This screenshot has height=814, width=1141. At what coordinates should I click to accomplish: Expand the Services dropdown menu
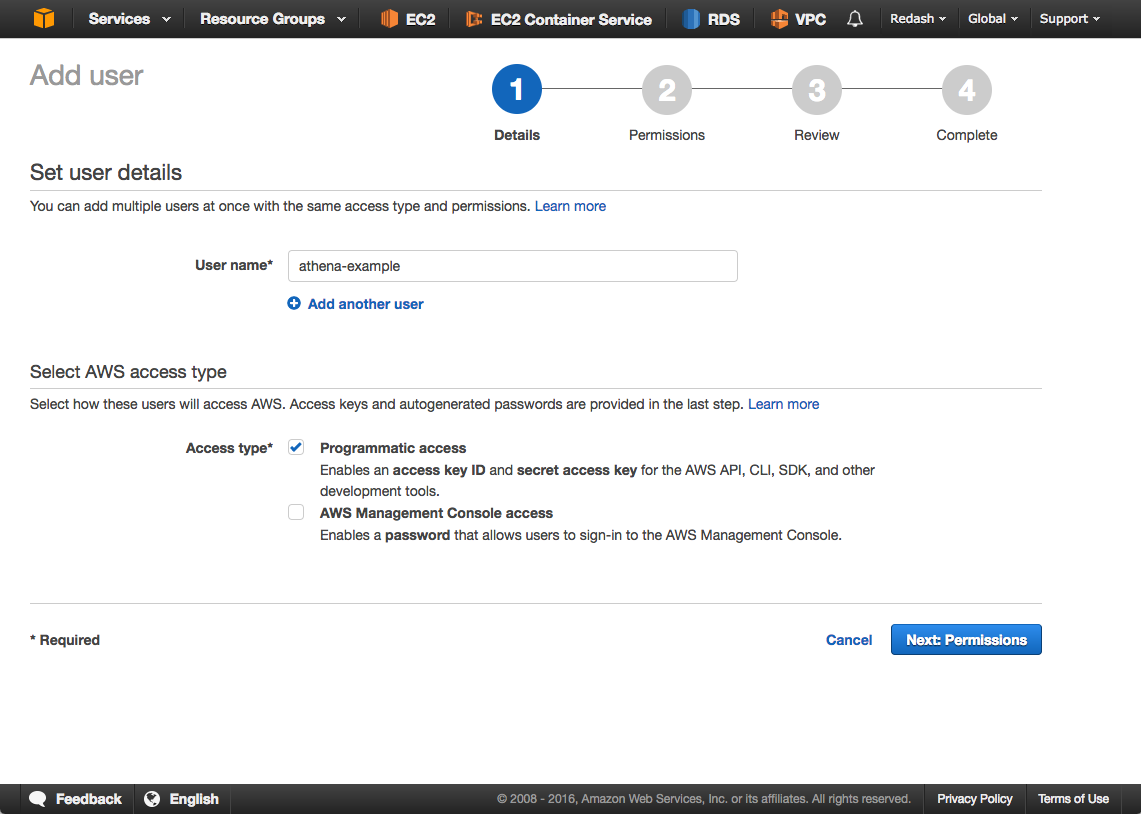[x=129, y=19]
